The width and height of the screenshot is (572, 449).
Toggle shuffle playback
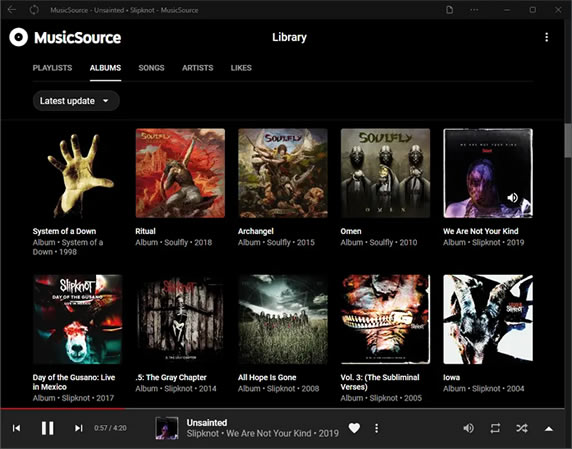(522, 428)
